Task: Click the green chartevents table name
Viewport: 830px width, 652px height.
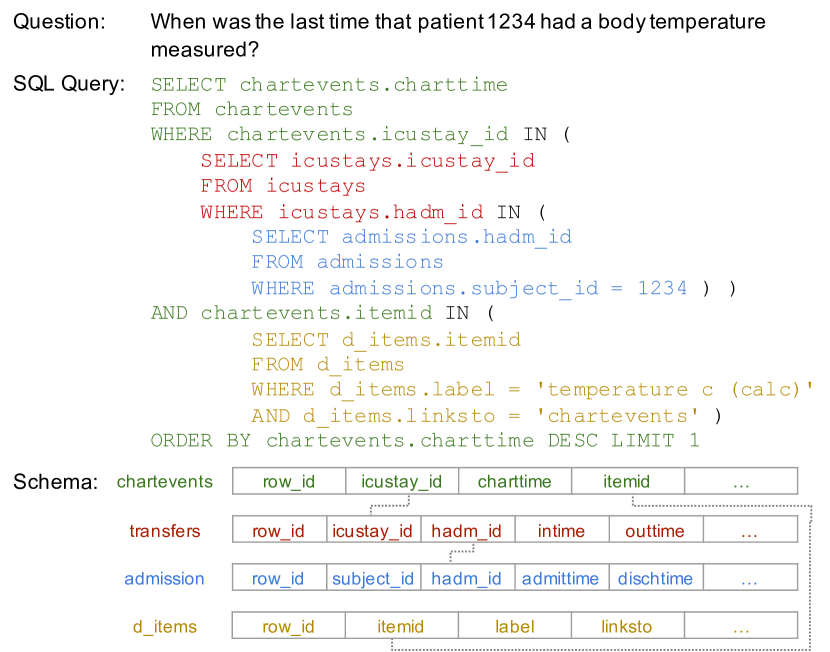Action: coord(165,482)
